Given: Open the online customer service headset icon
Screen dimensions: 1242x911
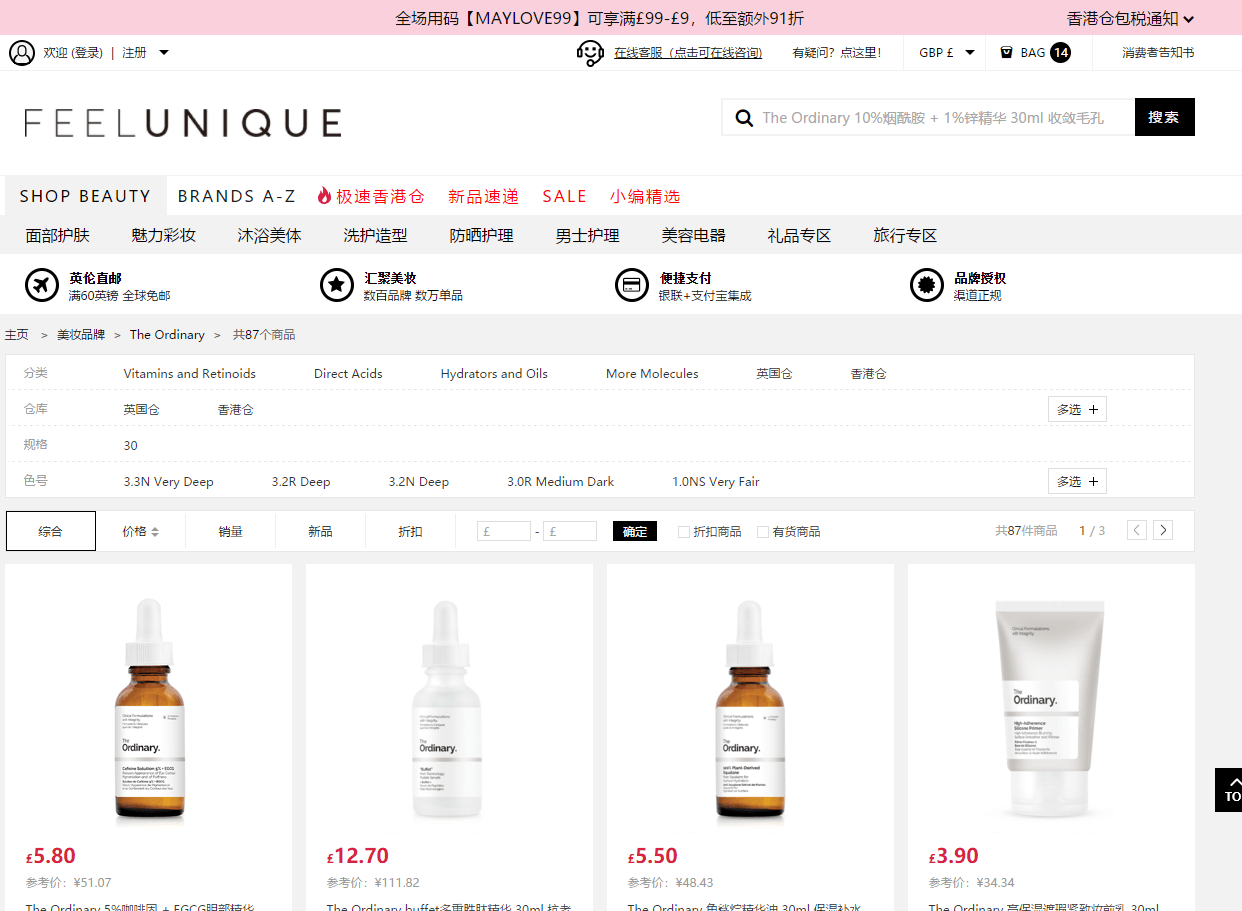Looking at the screenshot, I should click(x=591, y=53).
